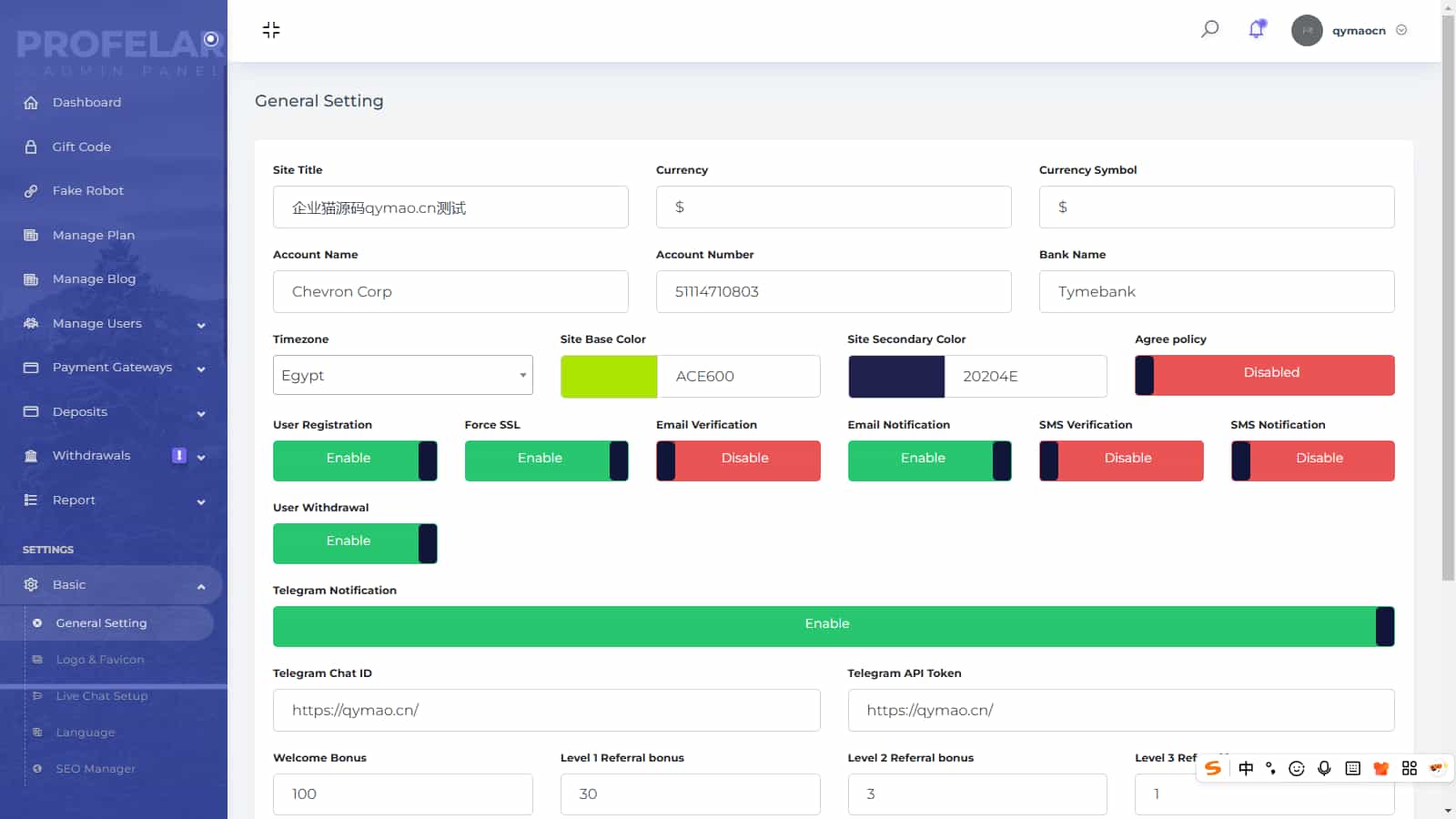Screen dimensions: 1456x819
Task: Open the Timezone dropdown showing Egypt
Action: [x=402, y=375]
